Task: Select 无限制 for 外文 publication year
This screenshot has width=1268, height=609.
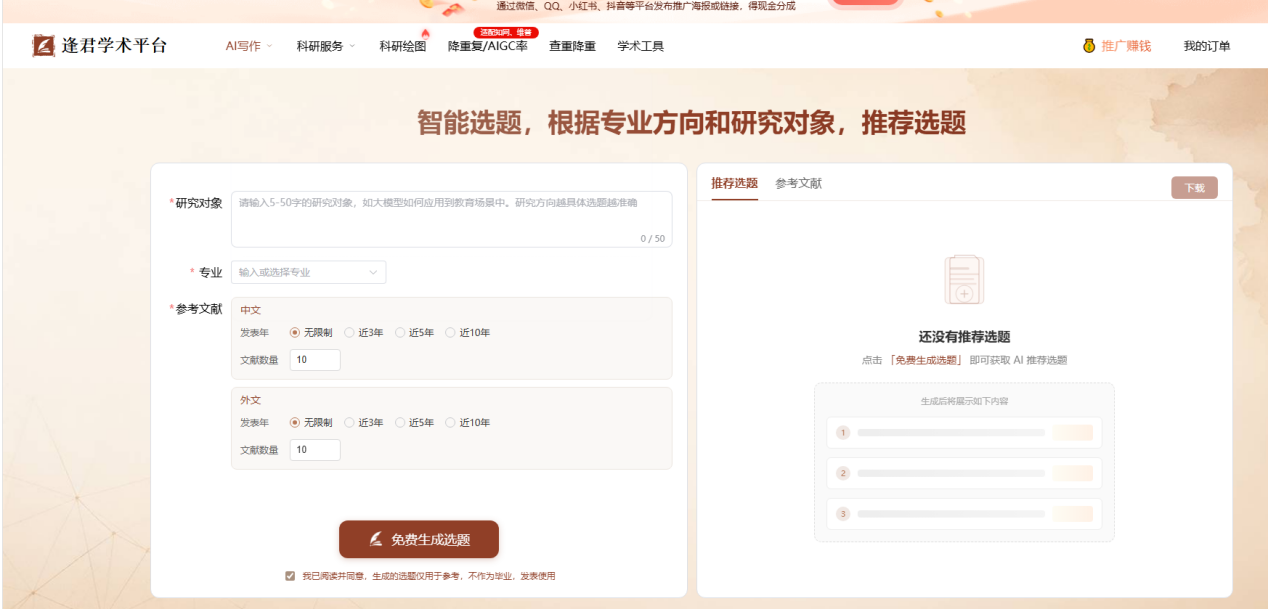Action: pos(295,423)
